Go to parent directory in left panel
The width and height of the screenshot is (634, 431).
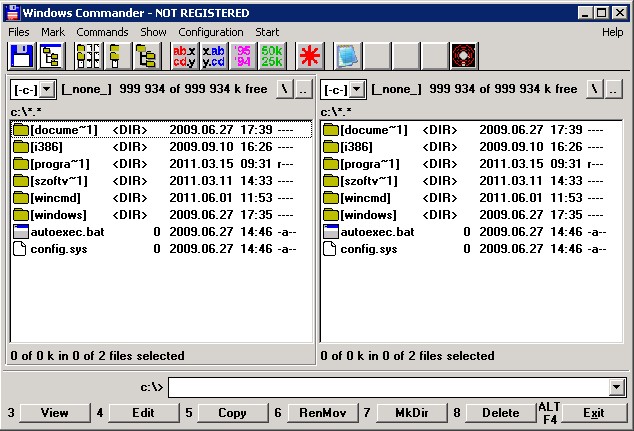[x=304, y=89]
